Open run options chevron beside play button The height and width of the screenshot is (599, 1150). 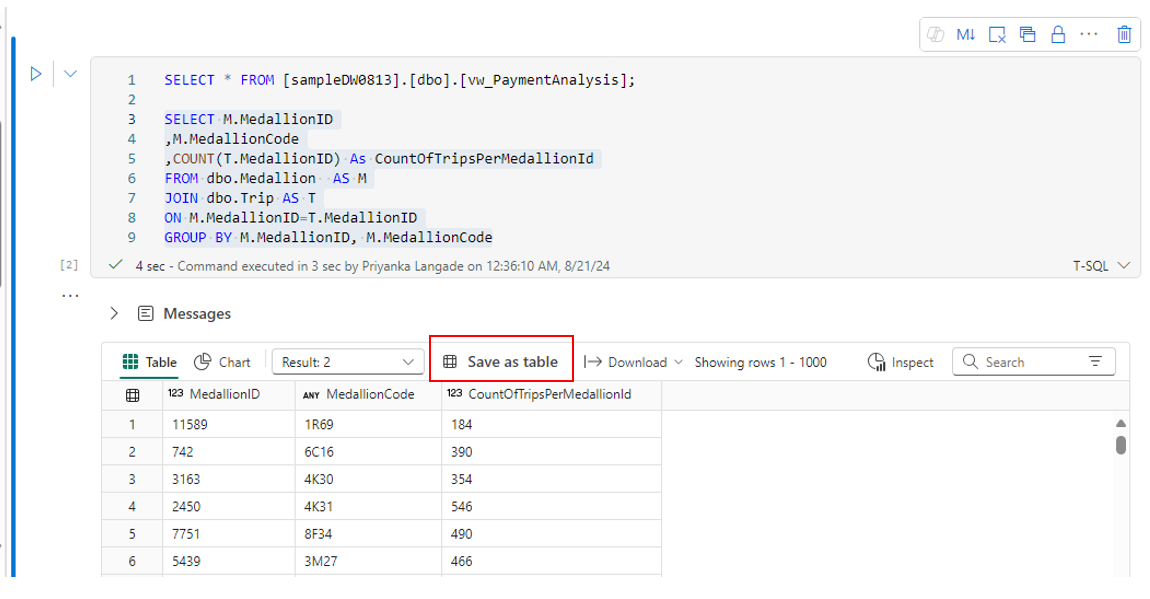(x=70, y=74)
